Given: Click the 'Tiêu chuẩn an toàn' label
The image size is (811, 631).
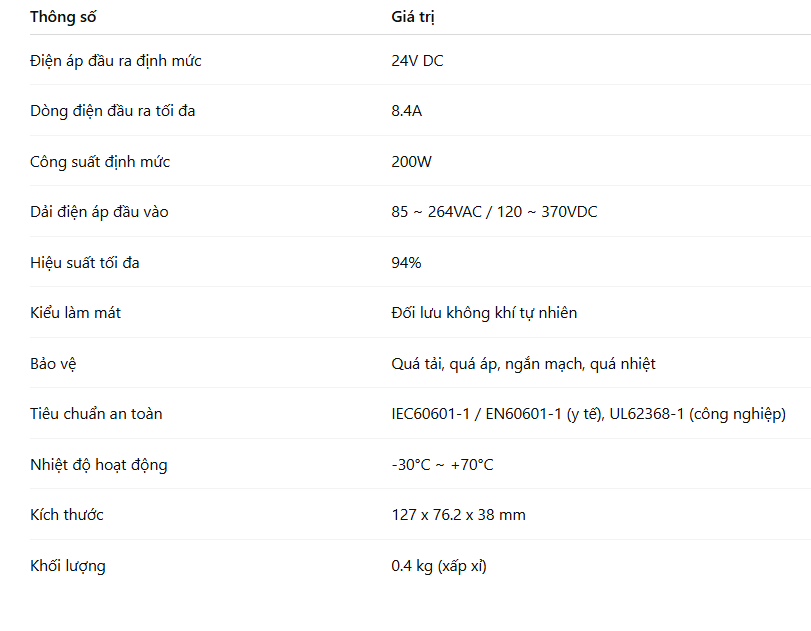Looking at the screenshot, I should [96, 414].
